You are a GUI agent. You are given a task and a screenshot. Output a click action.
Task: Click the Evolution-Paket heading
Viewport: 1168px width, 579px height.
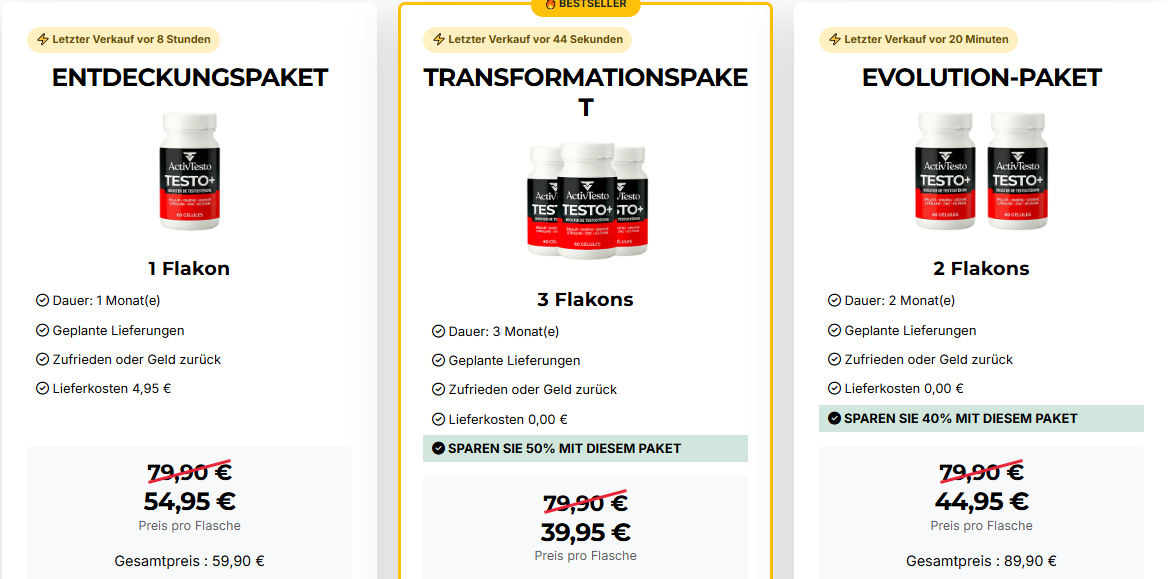pyautogui.click(x=982, y=78)
